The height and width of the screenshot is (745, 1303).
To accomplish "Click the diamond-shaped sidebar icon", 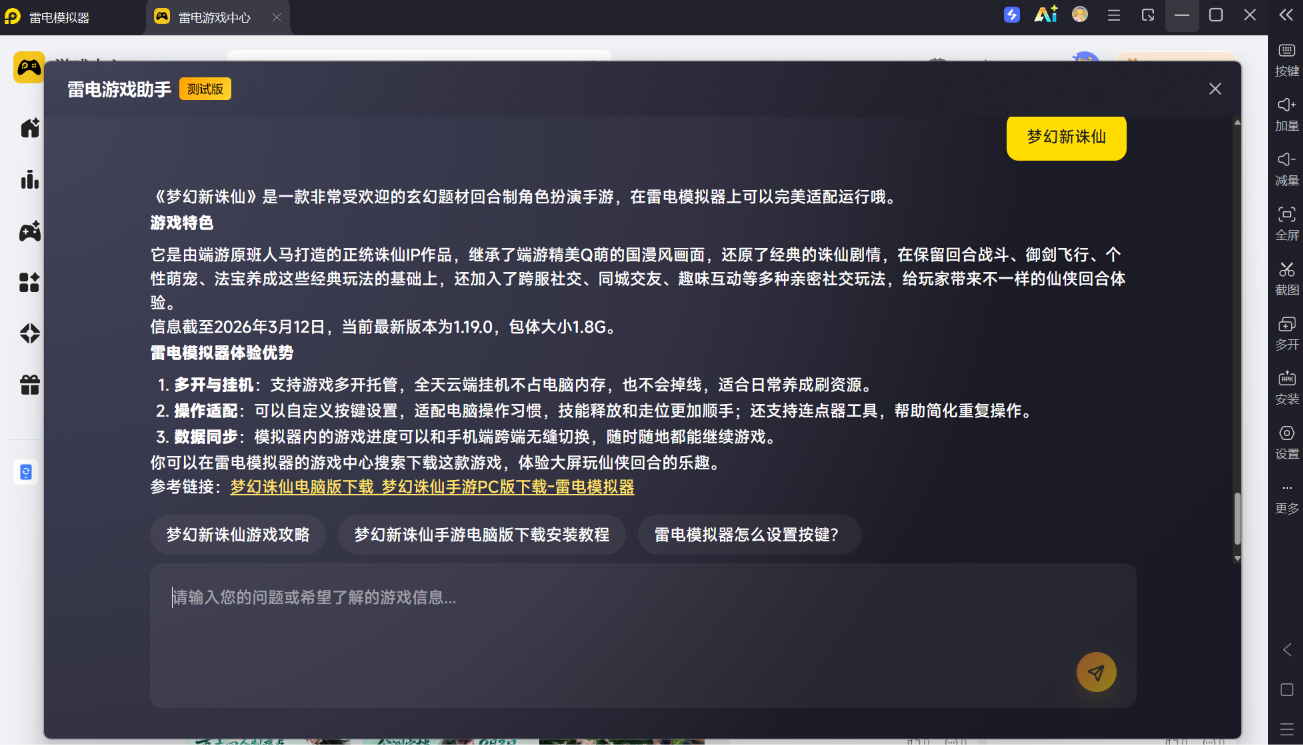I will click(30, 334).
